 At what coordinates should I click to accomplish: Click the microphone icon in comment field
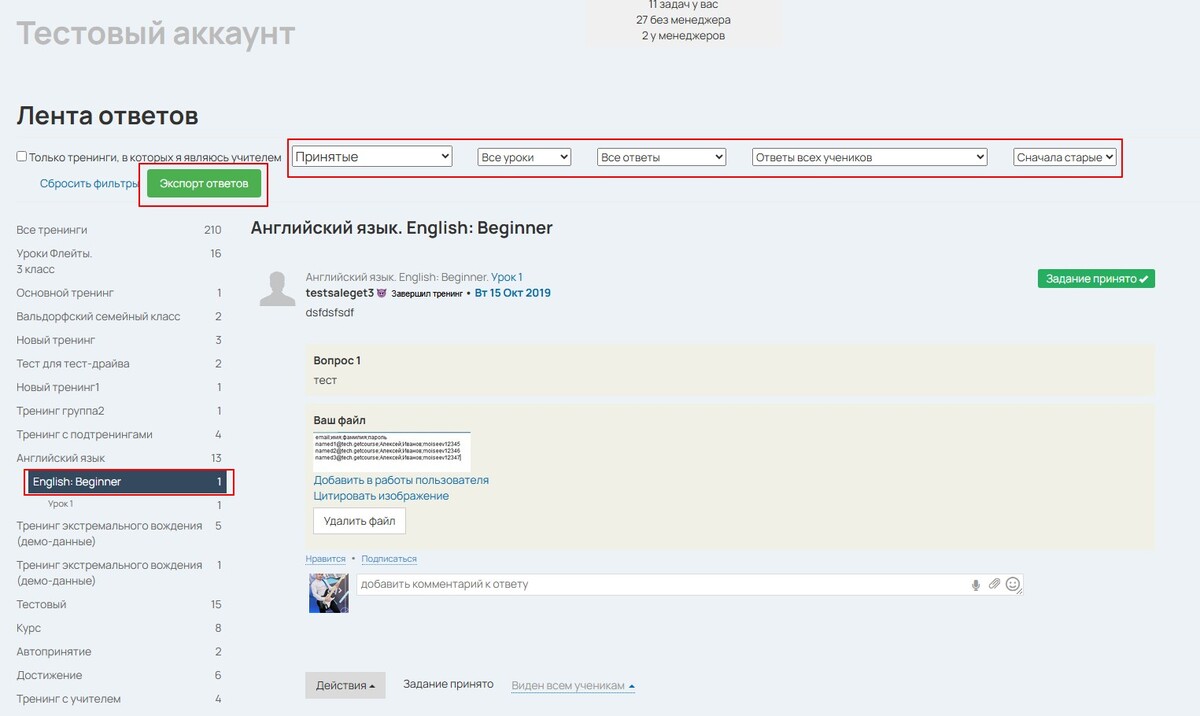pos(975,584)
